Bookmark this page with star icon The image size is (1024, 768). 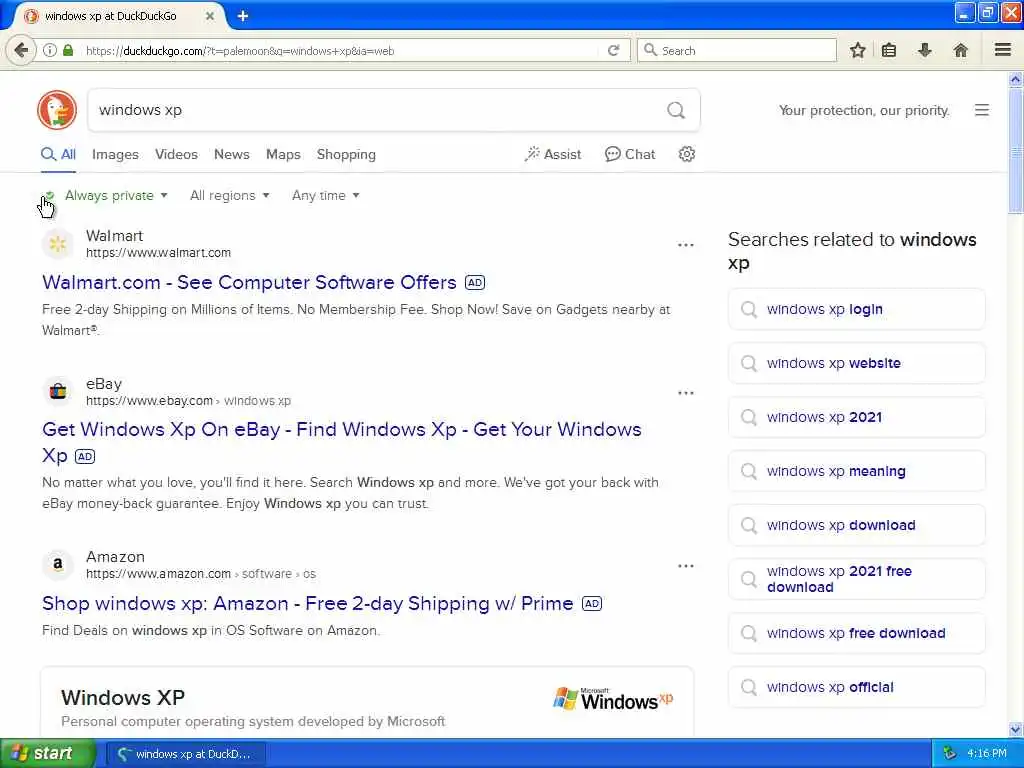pos(857,50)
